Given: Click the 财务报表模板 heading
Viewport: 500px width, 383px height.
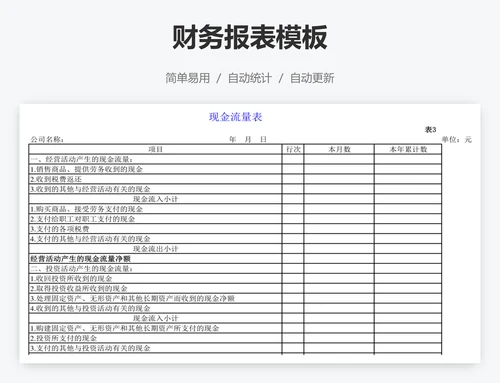Looking at the screenshot, I should pos(249,37).
